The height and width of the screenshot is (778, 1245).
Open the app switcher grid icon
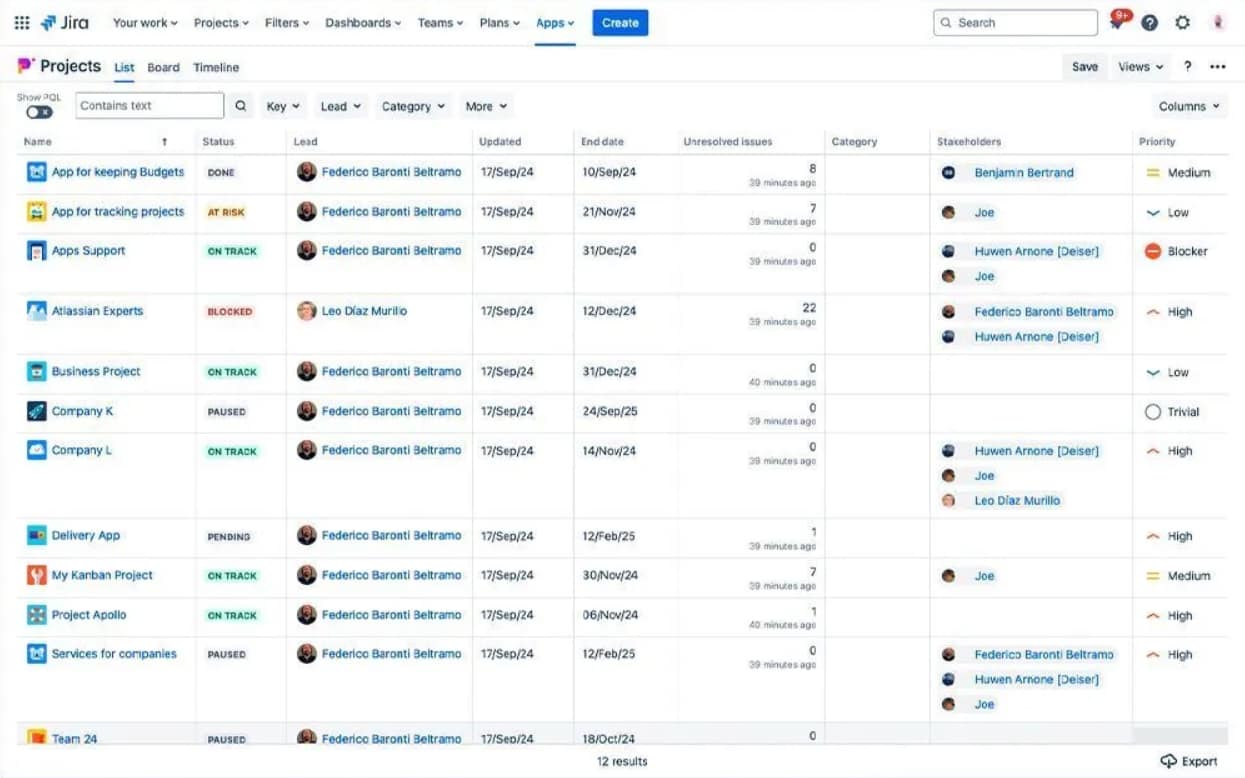[x=22, y=23]
